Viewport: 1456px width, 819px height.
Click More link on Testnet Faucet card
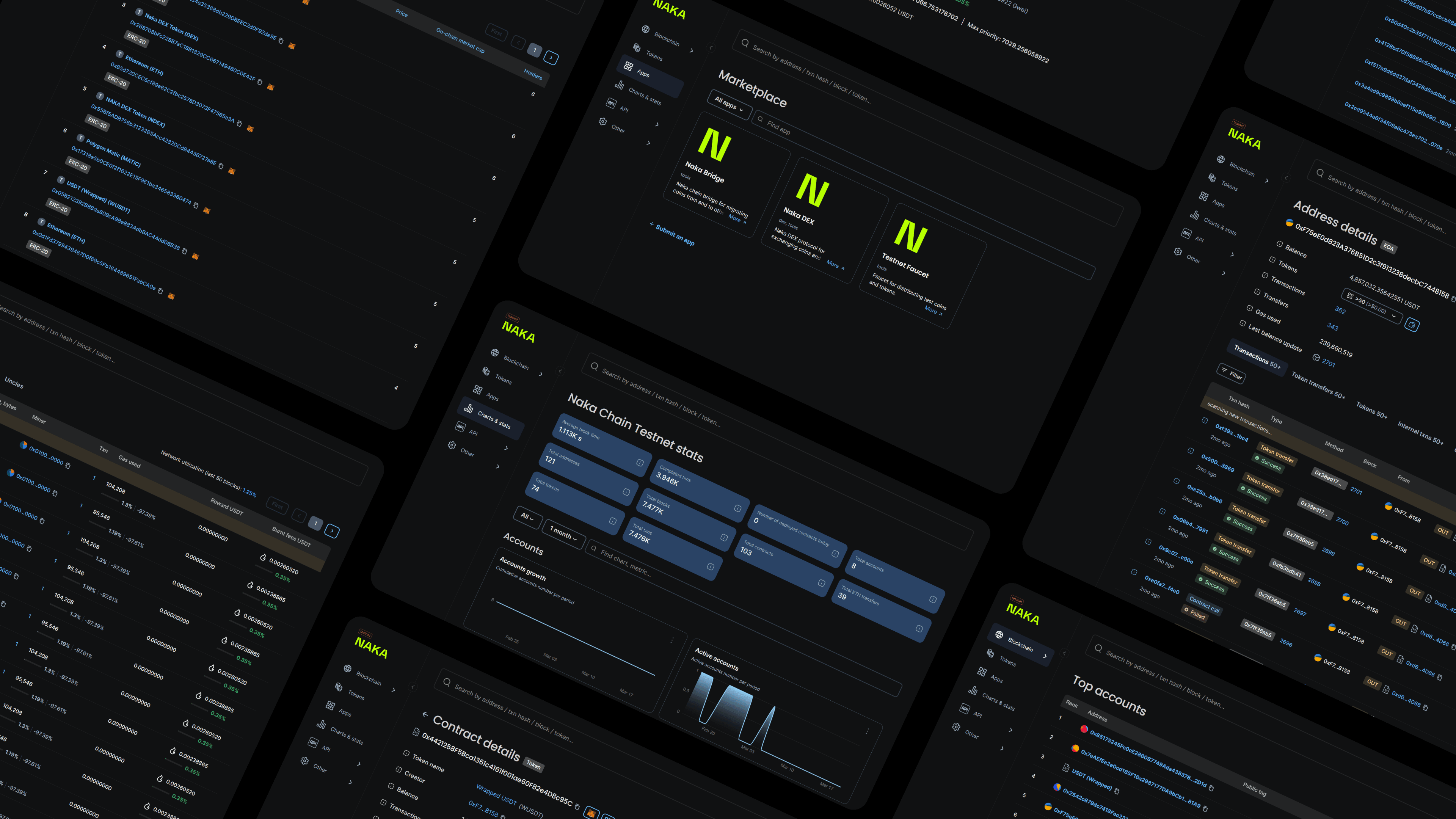click(x=934, y=310)
